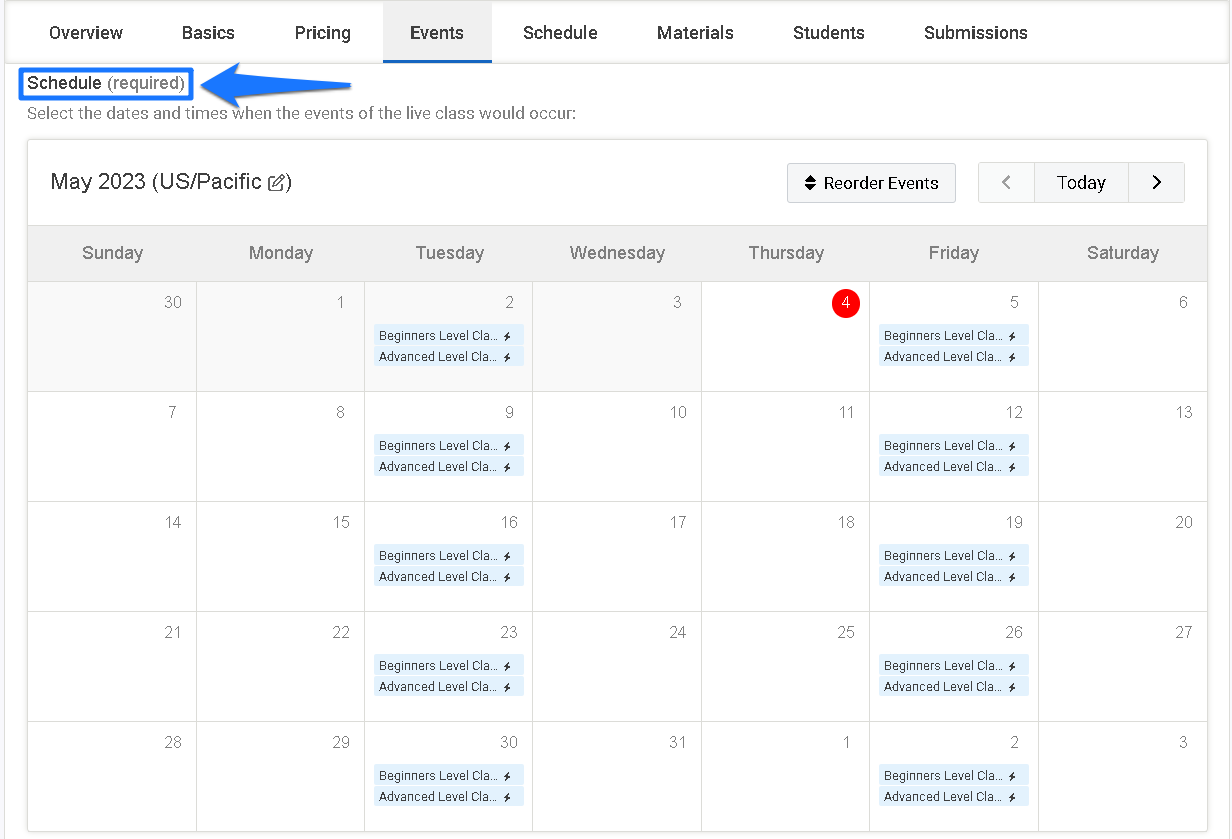
Task: Select Thursday May 18 cell
Action: pyautogui.click(x=786, y=556)
